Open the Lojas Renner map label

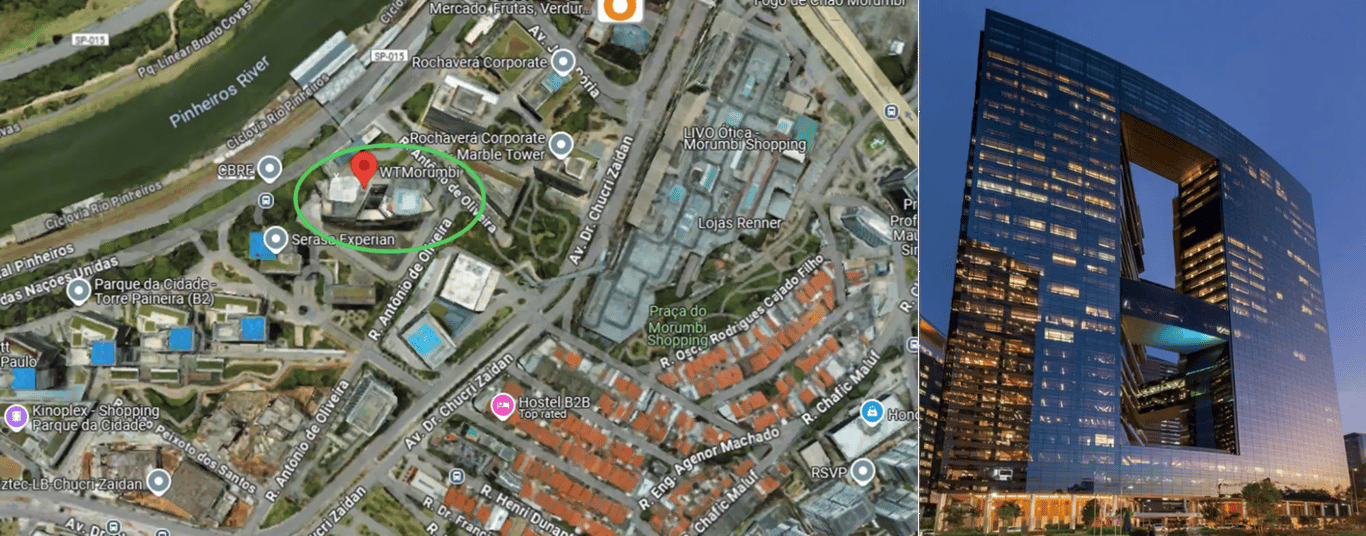click(739, 223)
